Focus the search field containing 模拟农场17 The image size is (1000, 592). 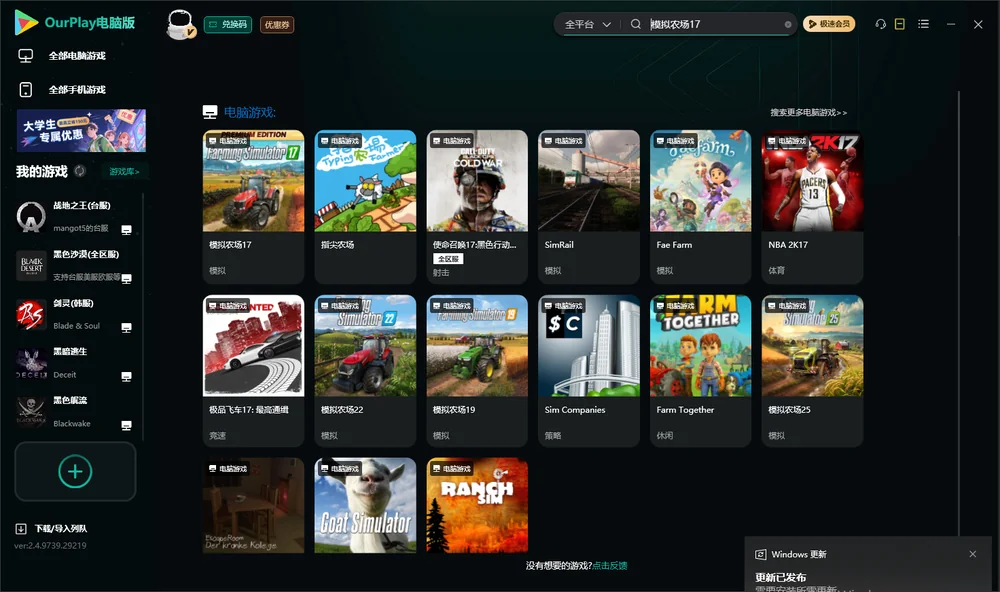[x=715, y=24]
